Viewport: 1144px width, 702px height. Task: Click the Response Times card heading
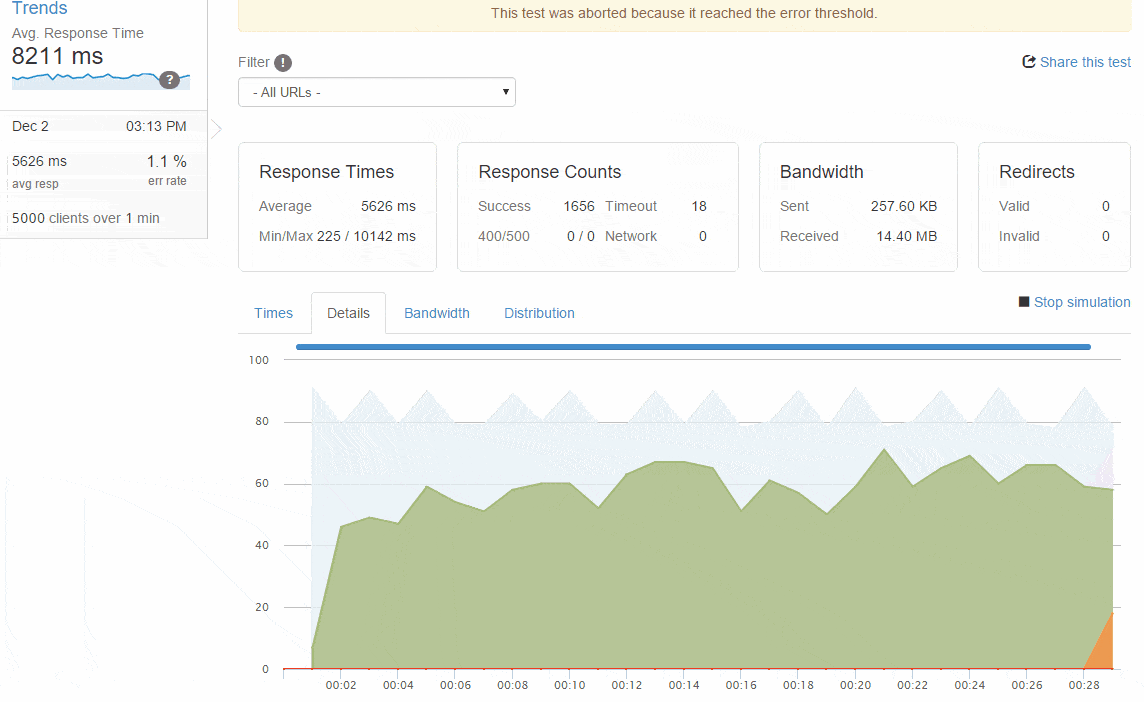(326, 171)
